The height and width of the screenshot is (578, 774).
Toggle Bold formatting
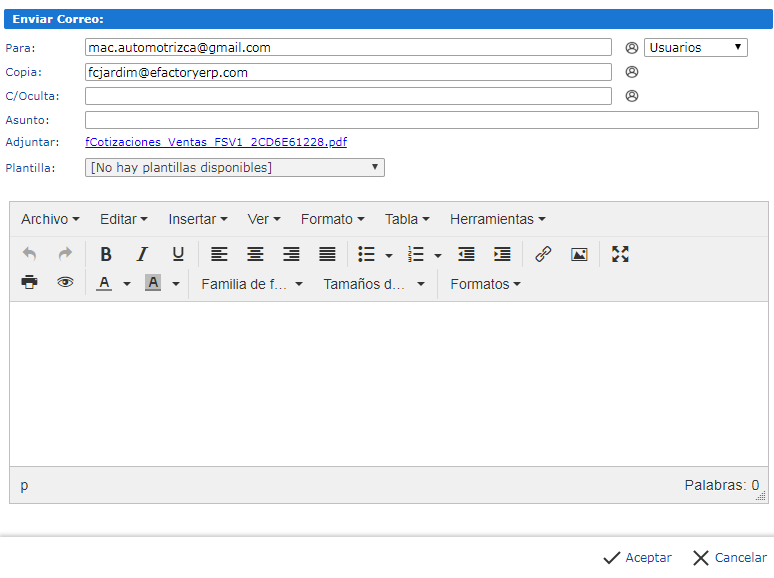click(x=106, y=254)
